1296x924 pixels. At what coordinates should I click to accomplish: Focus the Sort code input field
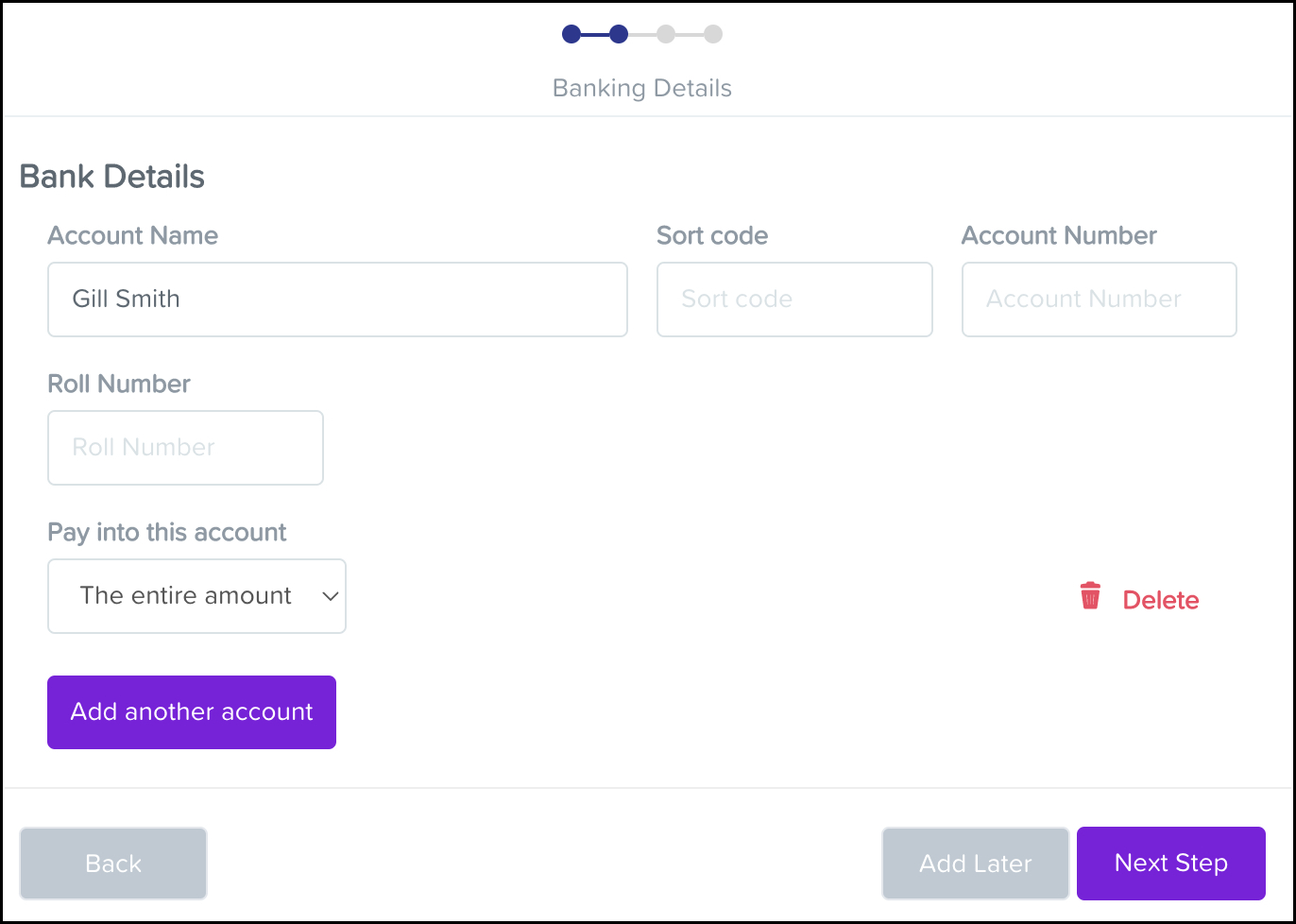[x=794, y=299]
